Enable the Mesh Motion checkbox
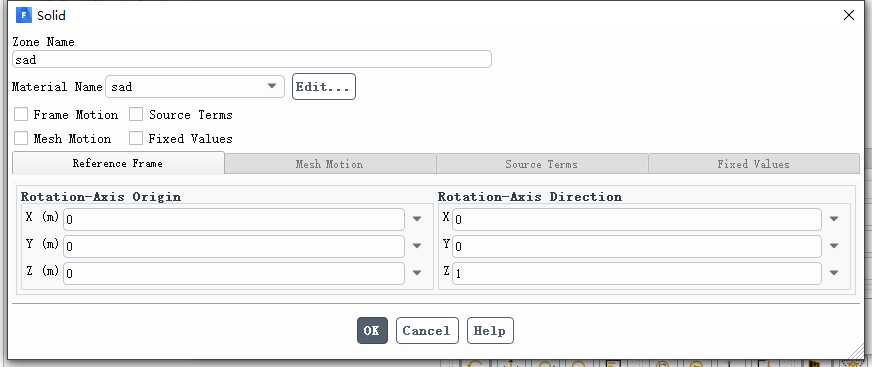 [21, 138]
